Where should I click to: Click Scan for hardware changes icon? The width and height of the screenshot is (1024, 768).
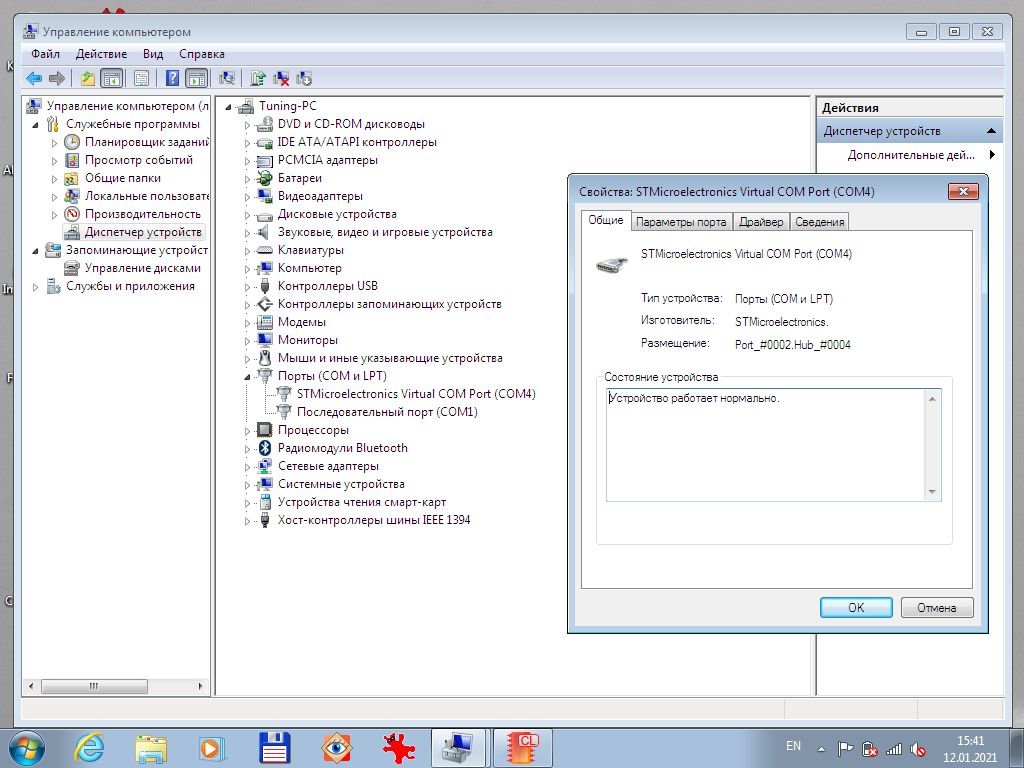[227, 78]
